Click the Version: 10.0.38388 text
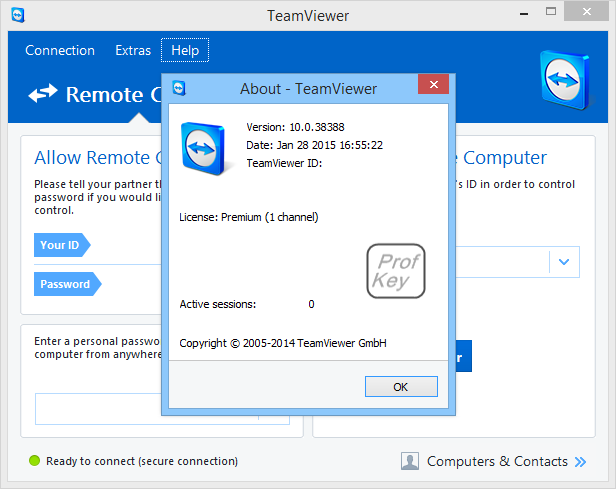 pyautogui.click(x=295, y=127)
